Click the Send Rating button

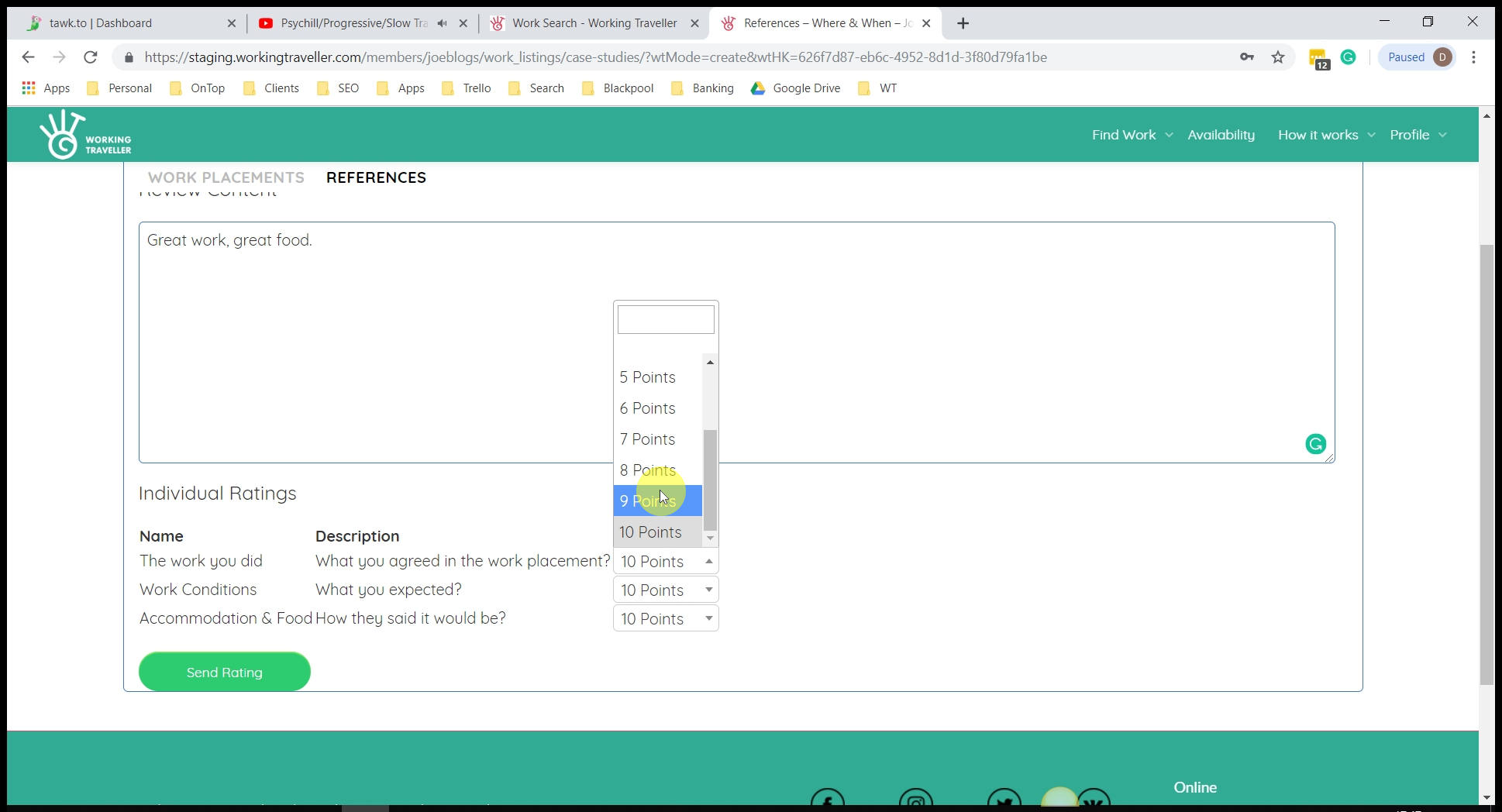224,672
